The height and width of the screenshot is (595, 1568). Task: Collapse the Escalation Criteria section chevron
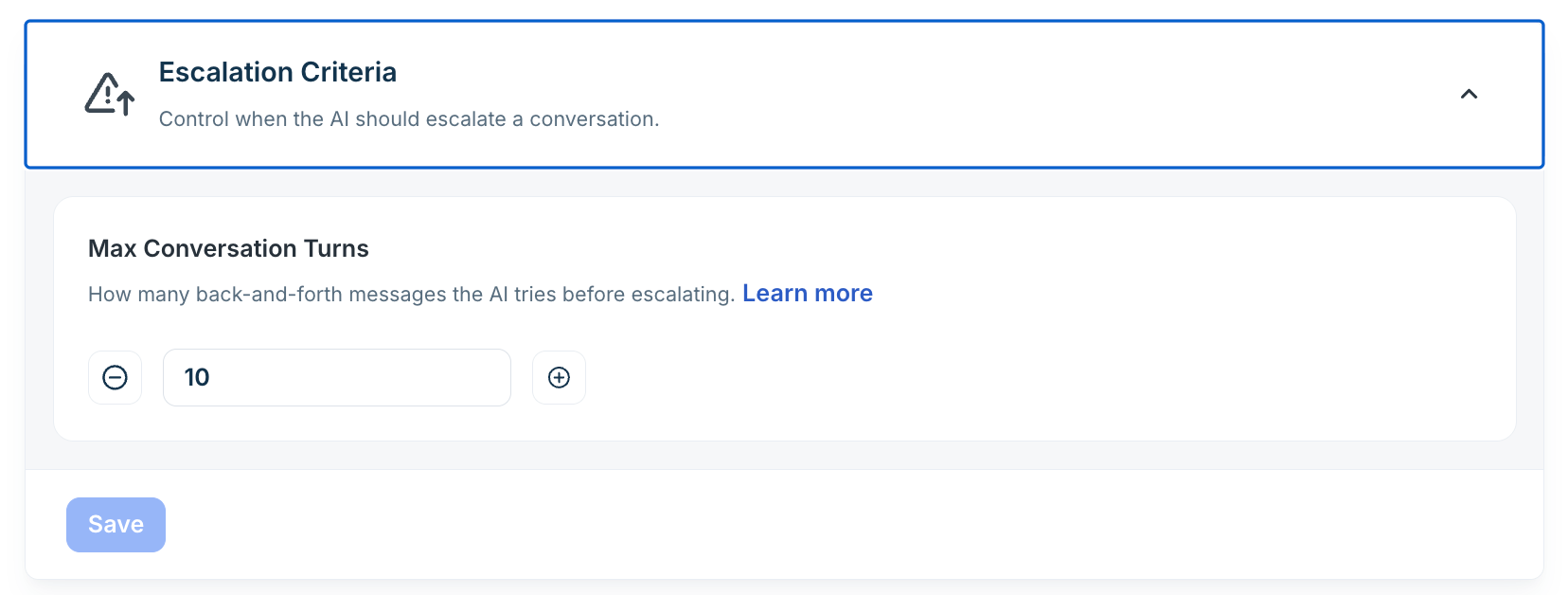(x=1469, y=94)
